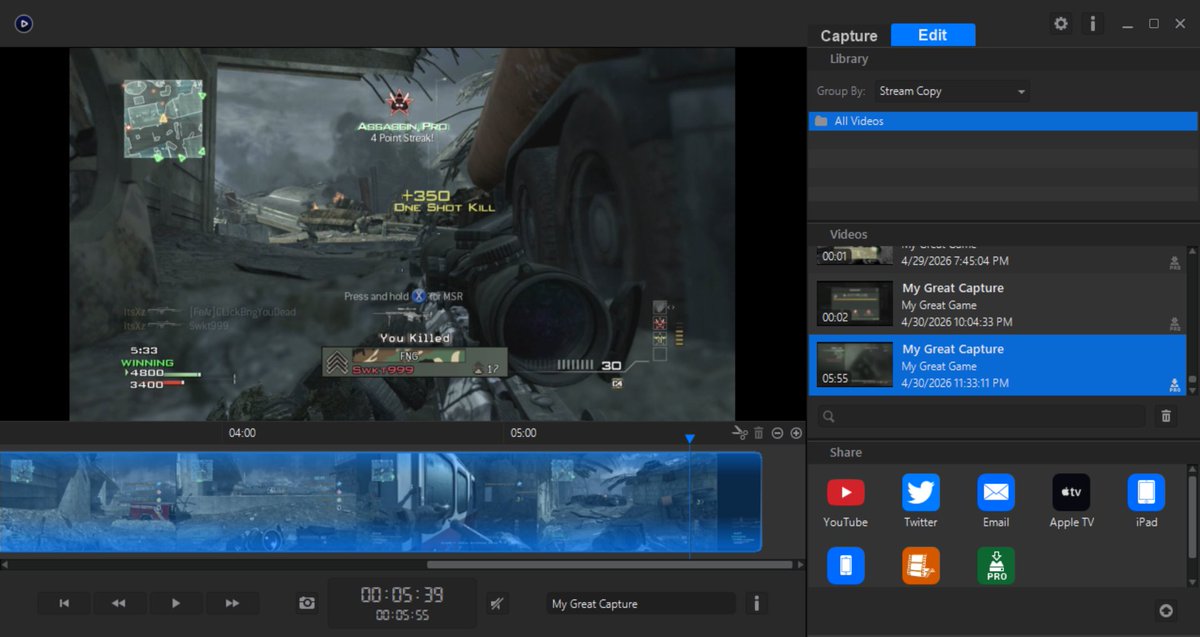Click the upload arrow button at bottom right
The height and width of the screenshot is (637, 1200).
tap(1165, 610)
